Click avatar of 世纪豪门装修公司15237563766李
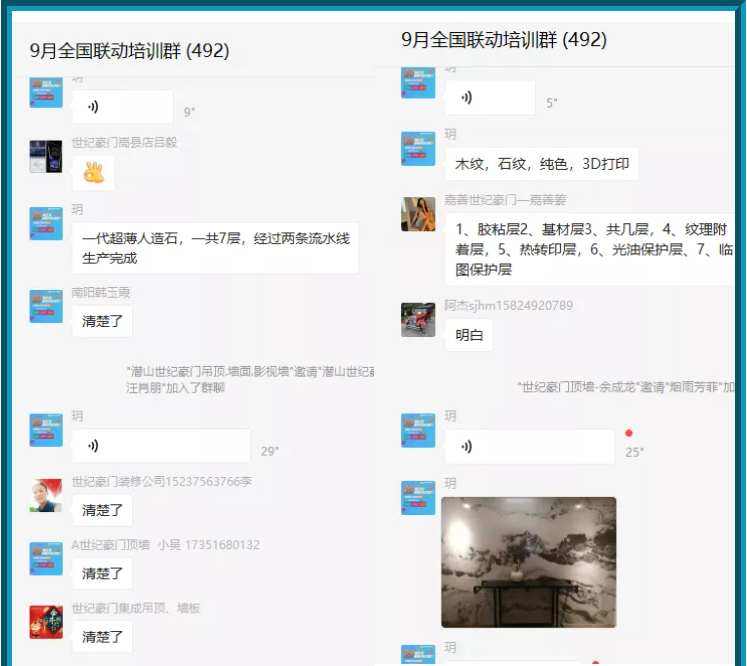This screenshot has height=666, width=747. click(46, 496)
